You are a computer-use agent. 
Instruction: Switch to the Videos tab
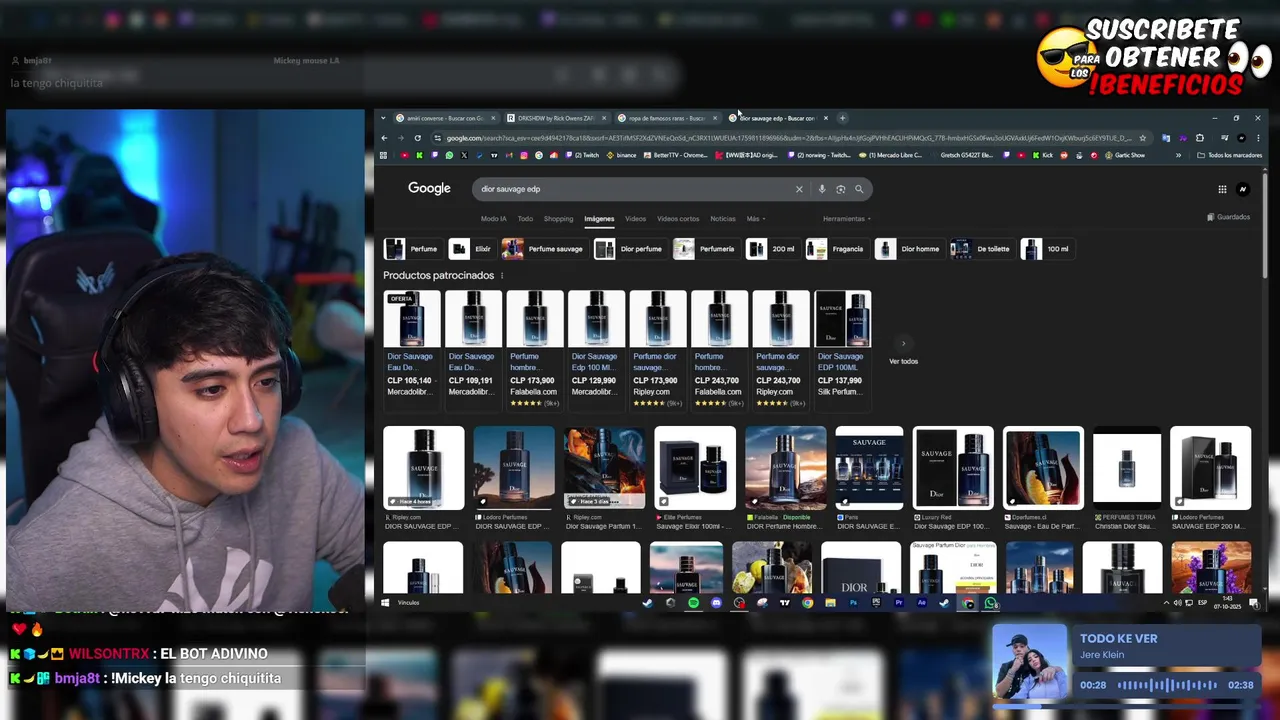click(635, 219)
